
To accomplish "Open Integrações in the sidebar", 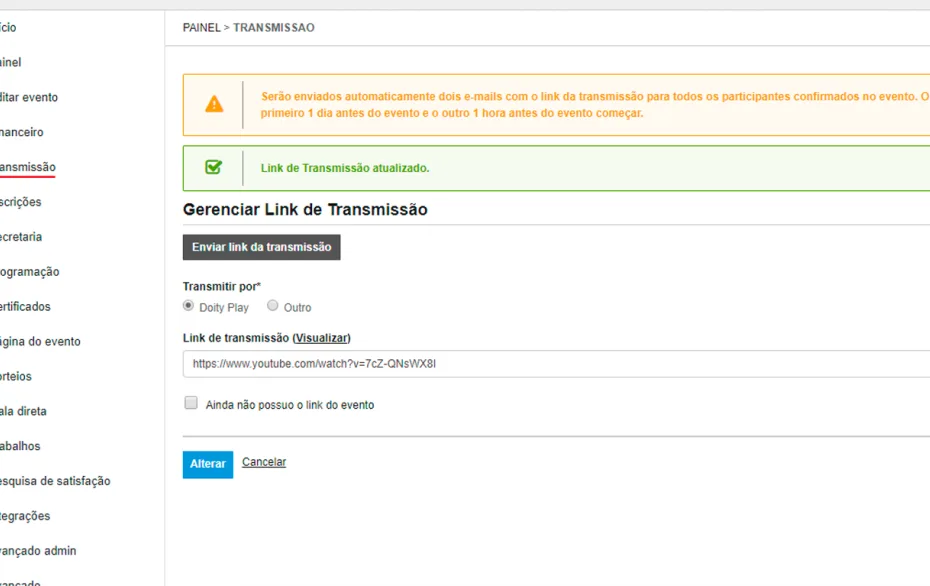I will point(25,516).
